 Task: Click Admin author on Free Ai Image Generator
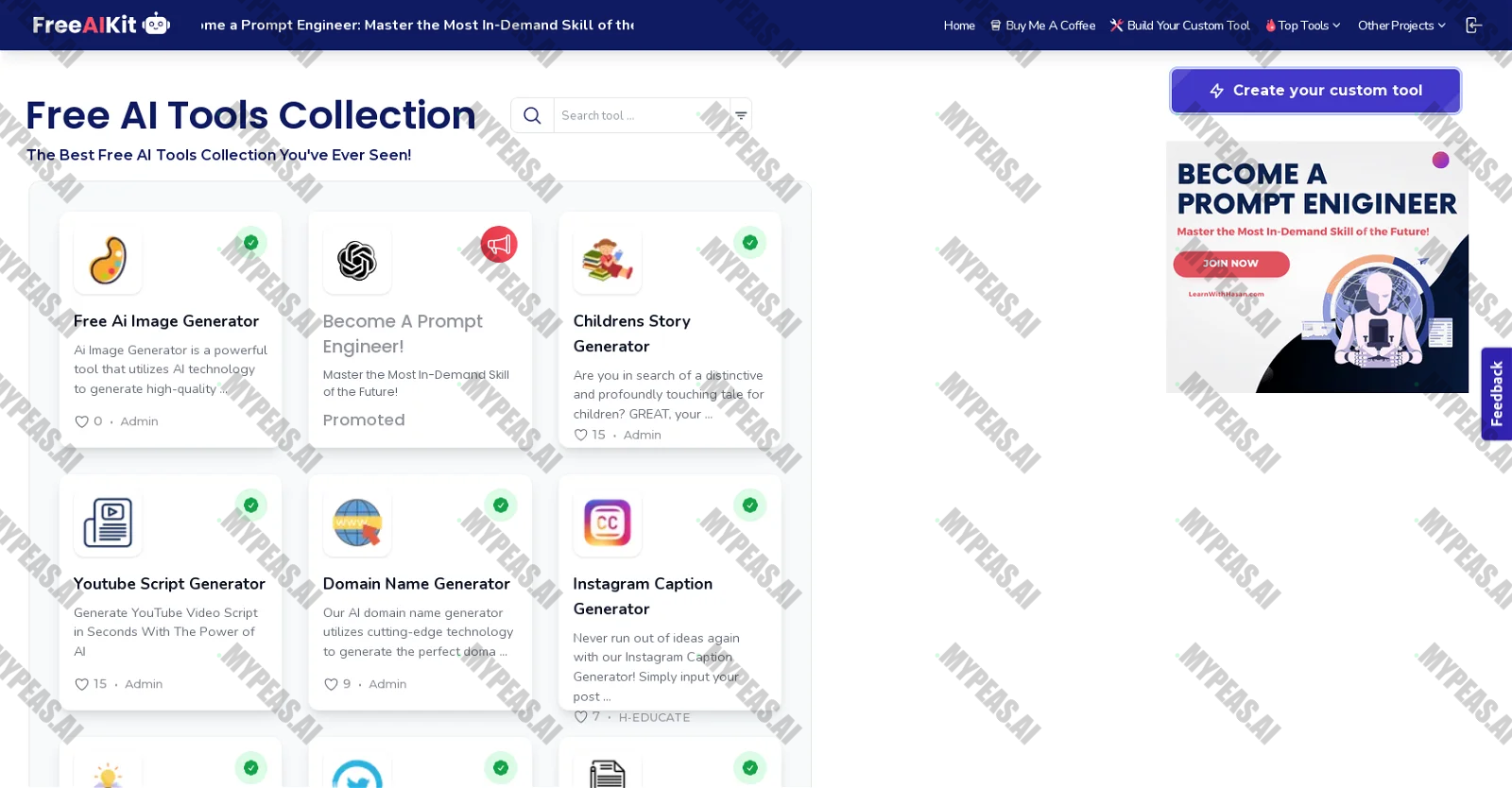pos(139,421)
